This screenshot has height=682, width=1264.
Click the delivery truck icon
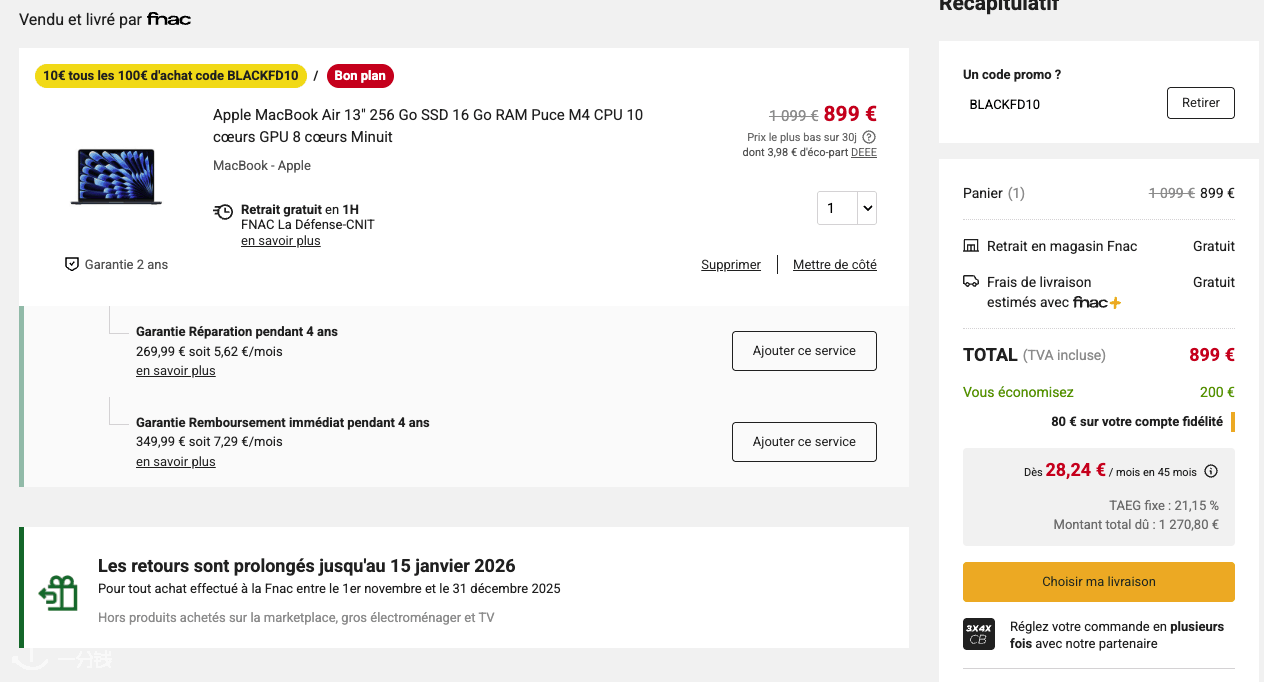(970, 282)
